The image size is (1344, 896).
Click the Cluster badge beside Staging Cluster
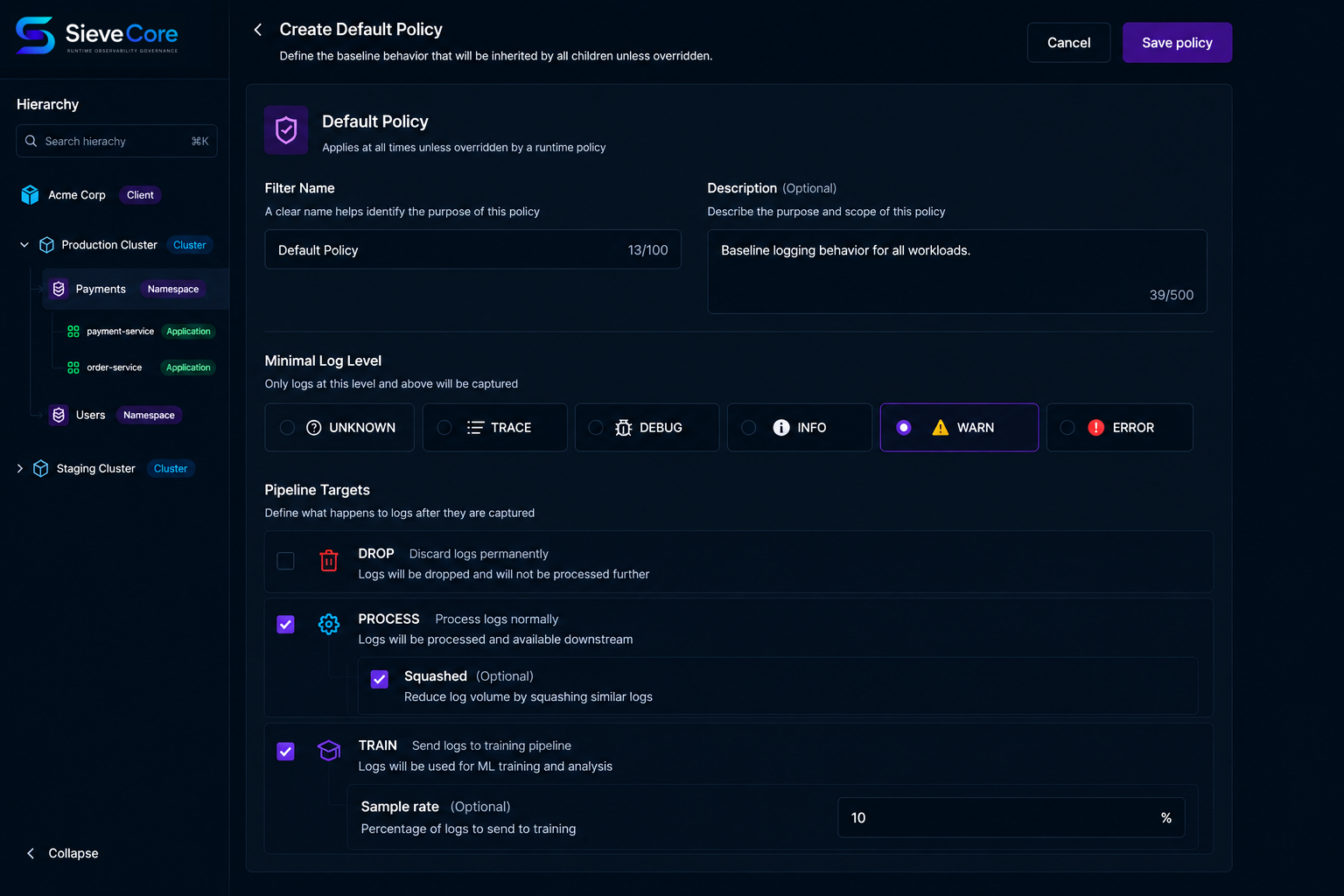(171, 469)
